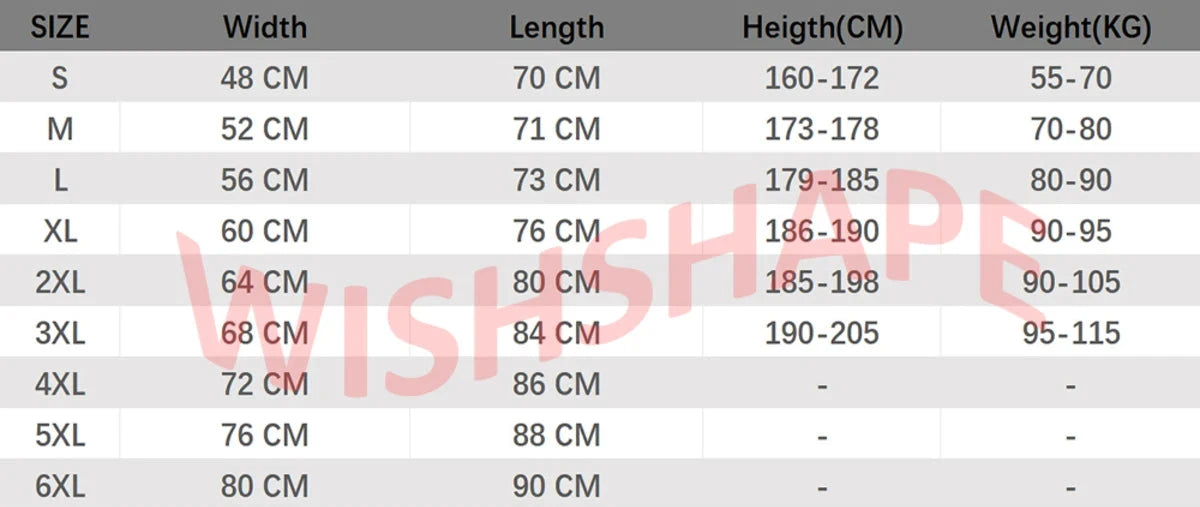Click the Weight(KG) column header

click(x=1070, y=28)
